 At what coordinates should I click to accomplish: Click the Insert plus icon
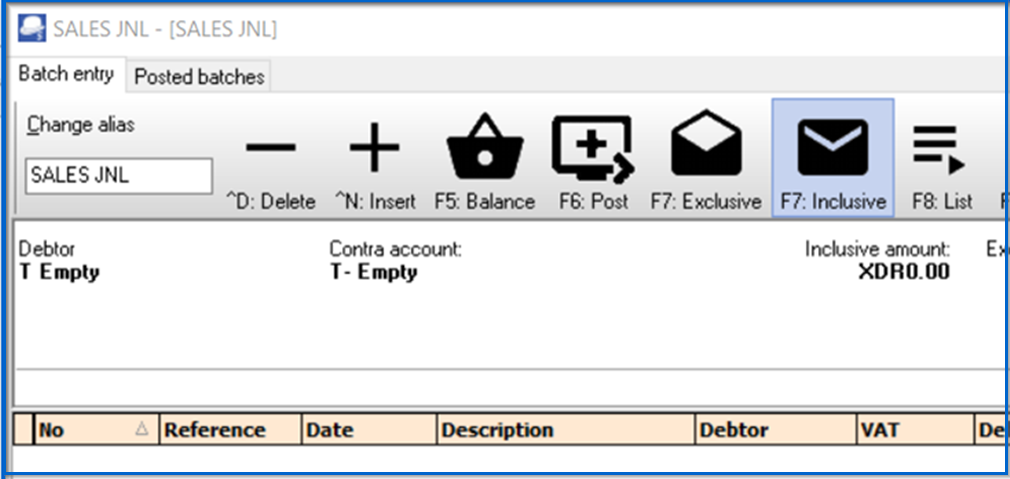point(374,150)
